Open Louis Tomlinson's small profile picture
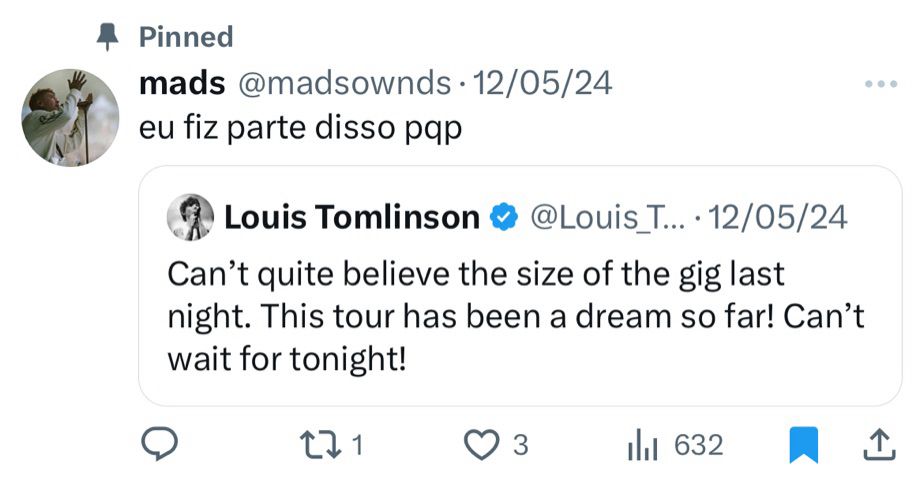Image resolution: width=924 pixels, height=503 pixels. (x=189, y=217)
